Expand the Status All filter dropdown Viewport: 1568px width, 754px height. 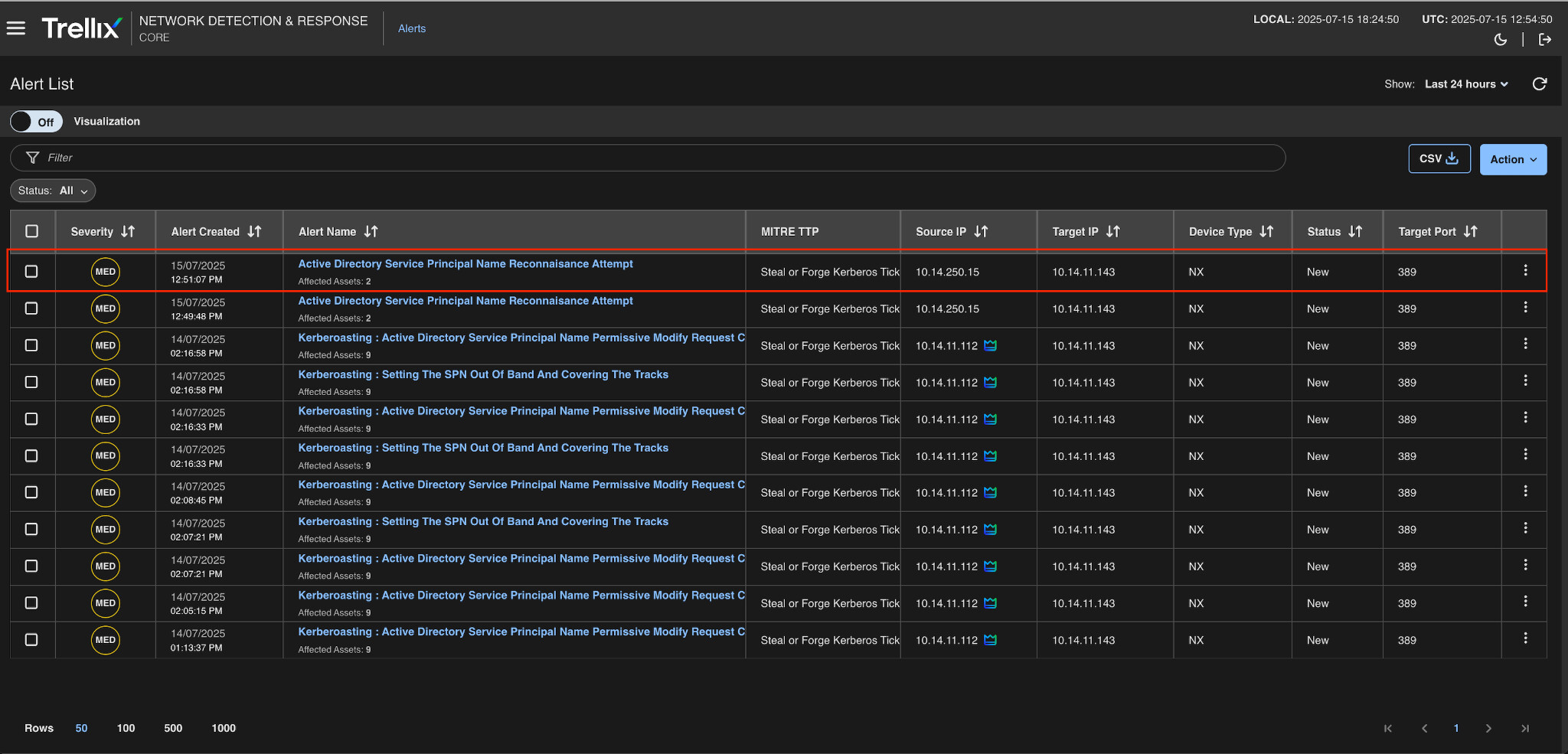(x=53, y=191)
